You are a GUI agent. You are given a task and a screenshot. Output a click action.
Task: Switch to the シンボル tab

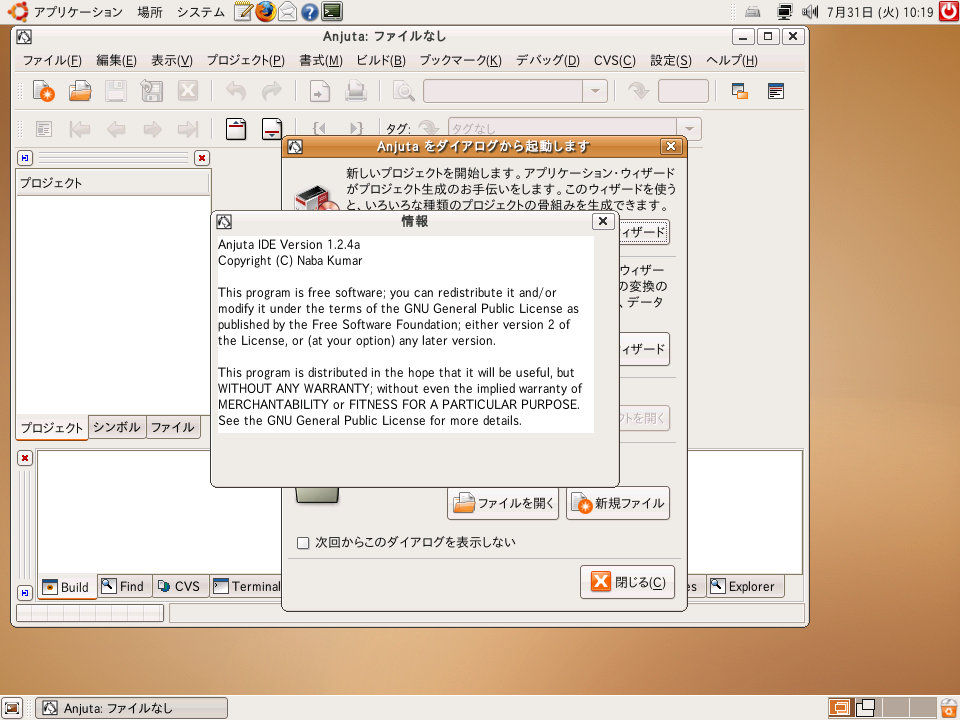click(117, 427)
